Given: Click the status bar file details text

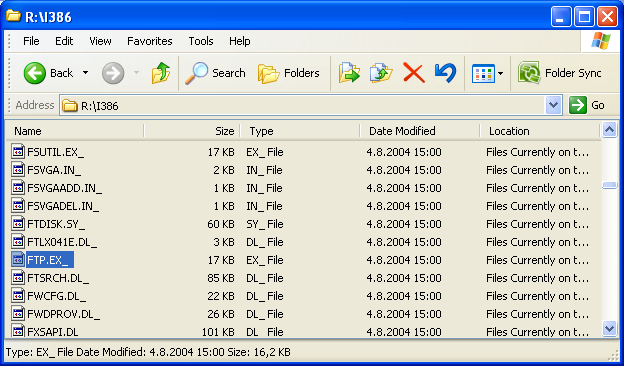Looking at the screenshot, I should point(148,352).
